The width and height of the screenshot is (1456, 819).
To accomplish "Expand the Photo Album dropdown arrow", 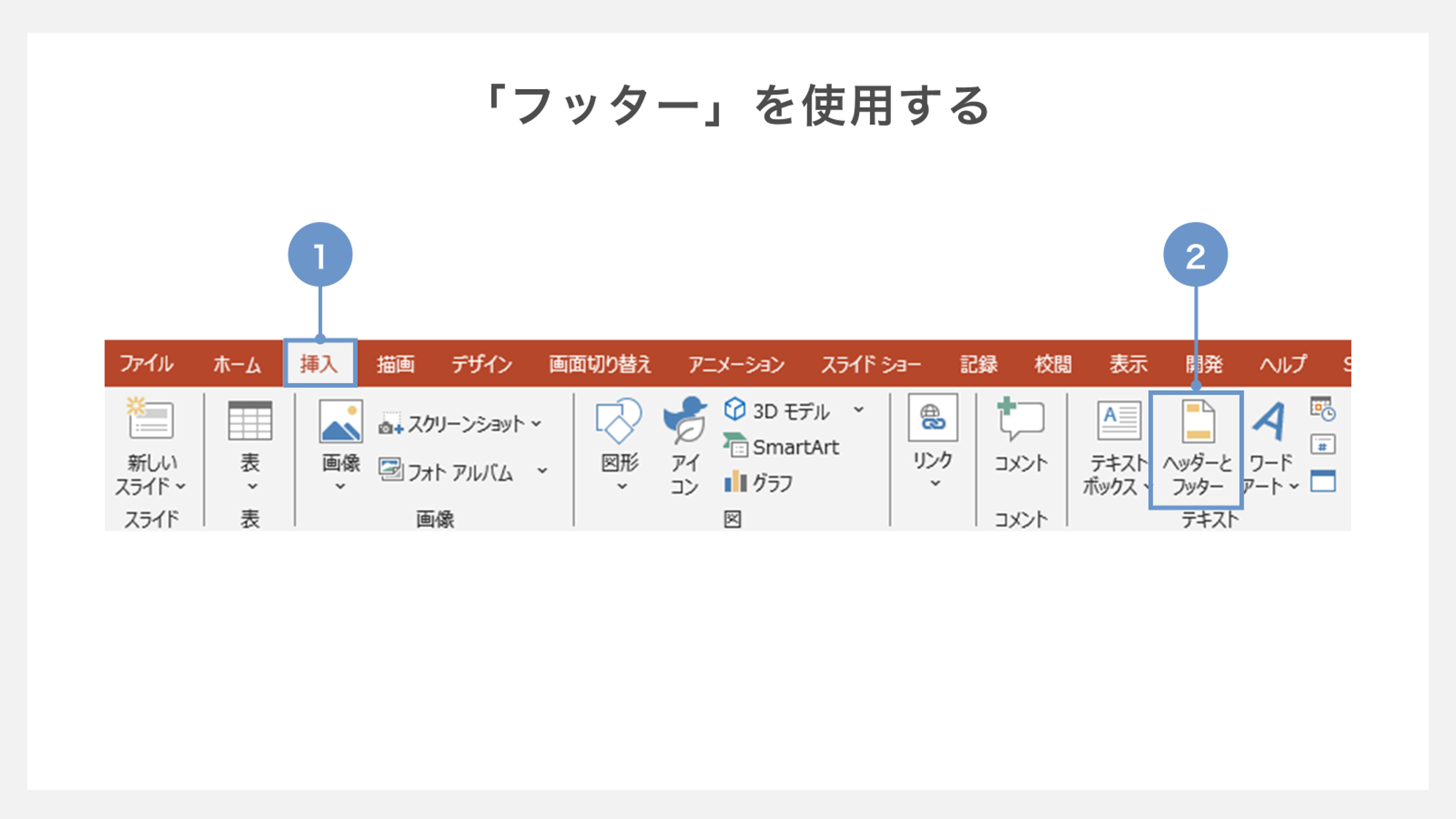I will 542,472.
